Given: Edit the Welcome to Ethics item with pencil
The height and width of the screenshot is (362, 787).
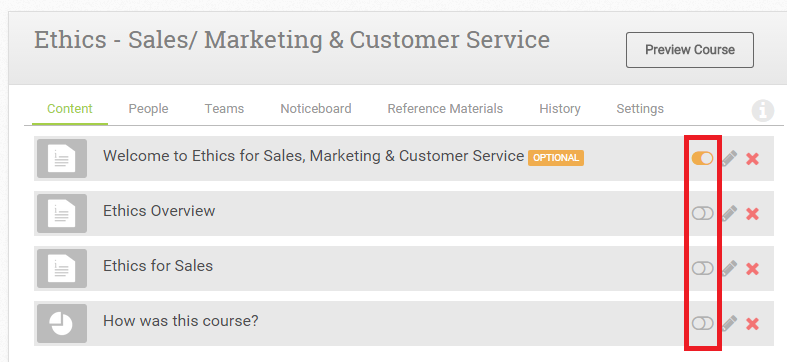Looking at the screenshot, I should pos(729,159).
